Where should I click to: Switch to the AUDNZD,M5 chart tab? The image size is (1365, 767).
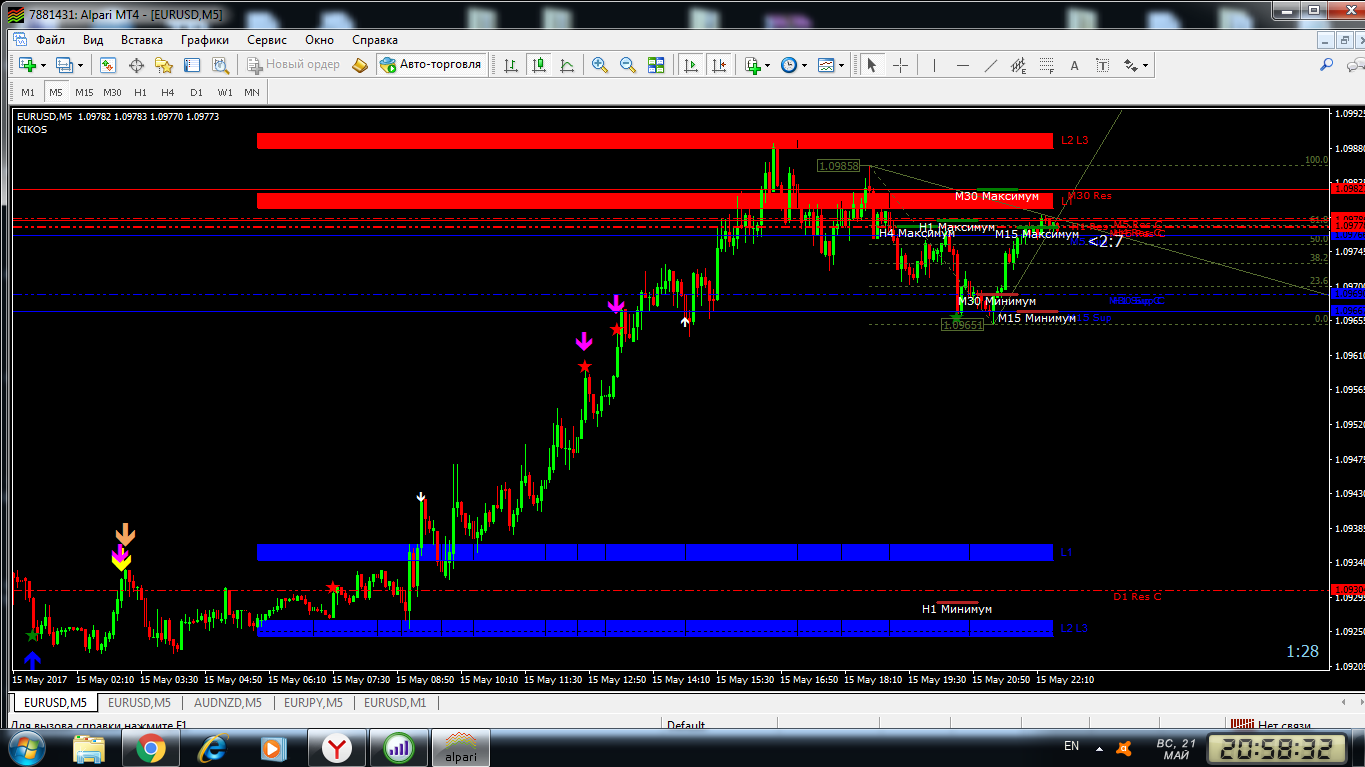click(x=227, y=702)
